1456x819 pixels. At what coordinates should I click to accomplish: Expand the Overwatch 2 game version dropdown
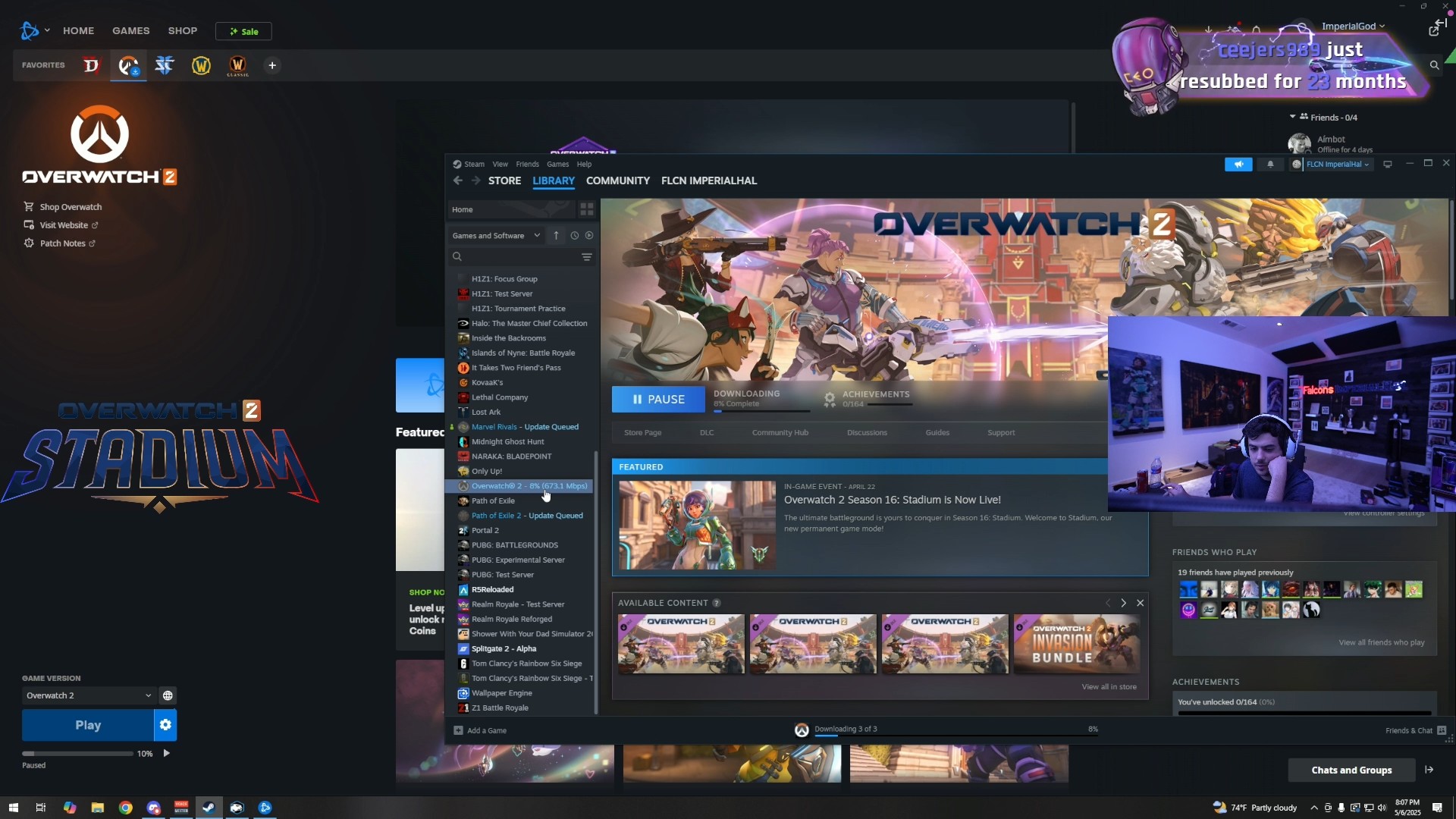pyautogui.click(x=88, y=695)
